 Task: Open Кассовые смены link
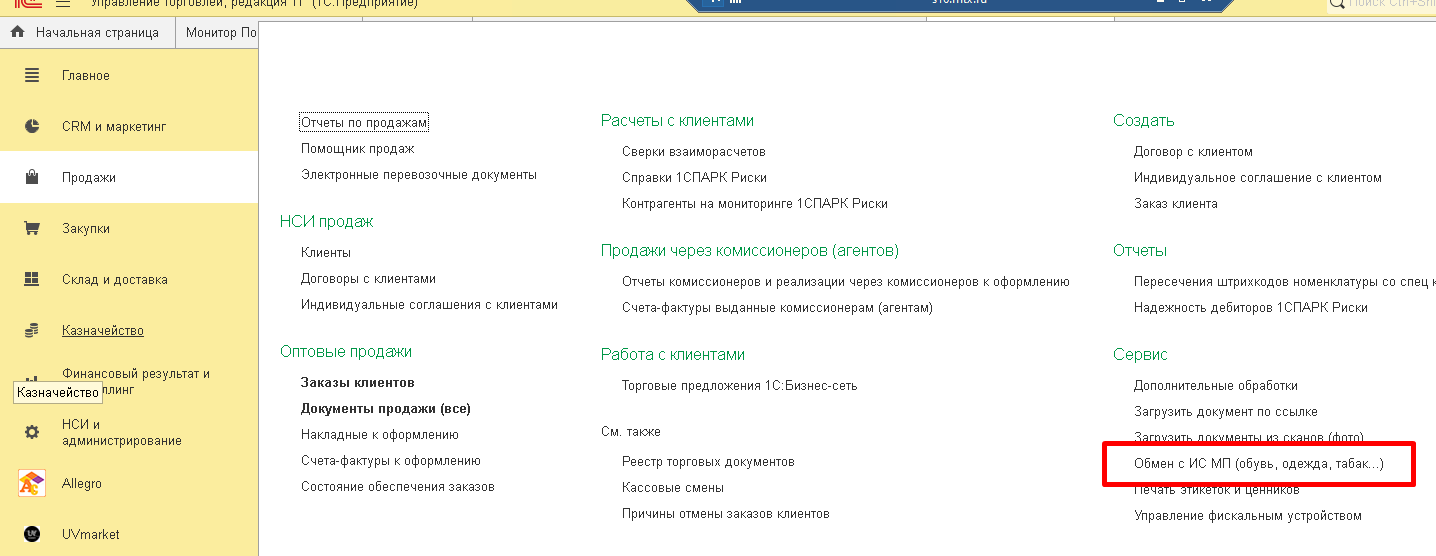coord(673,487)
